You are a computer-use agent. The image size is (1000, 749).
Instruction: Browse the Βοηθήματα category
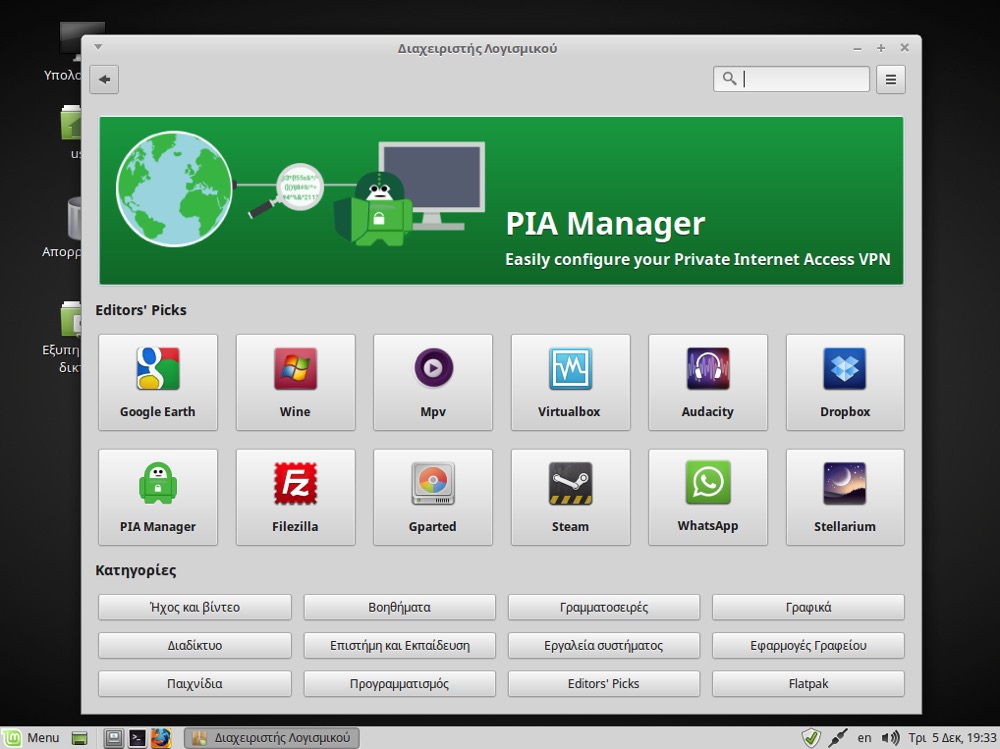pos(399,607)
